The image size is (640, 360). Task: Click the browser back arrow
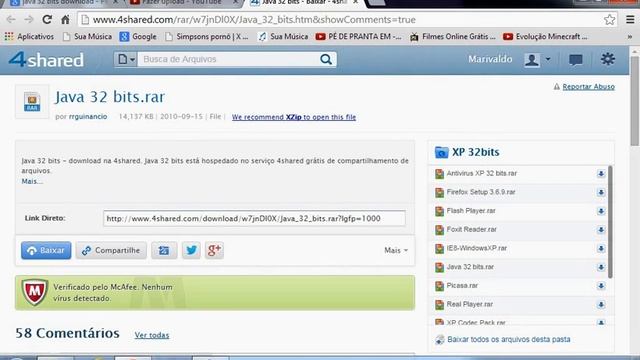(x=11, y=19)
